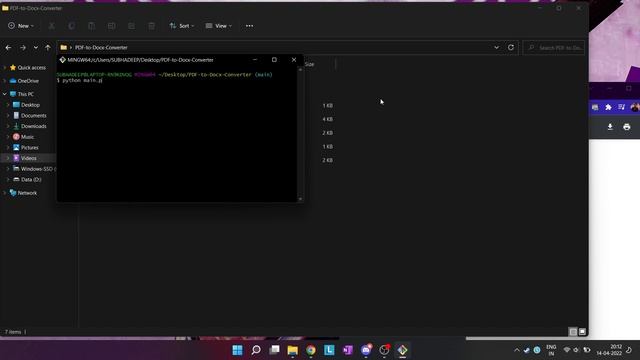Go back with the Explorer back arrow

click(8, 48)
